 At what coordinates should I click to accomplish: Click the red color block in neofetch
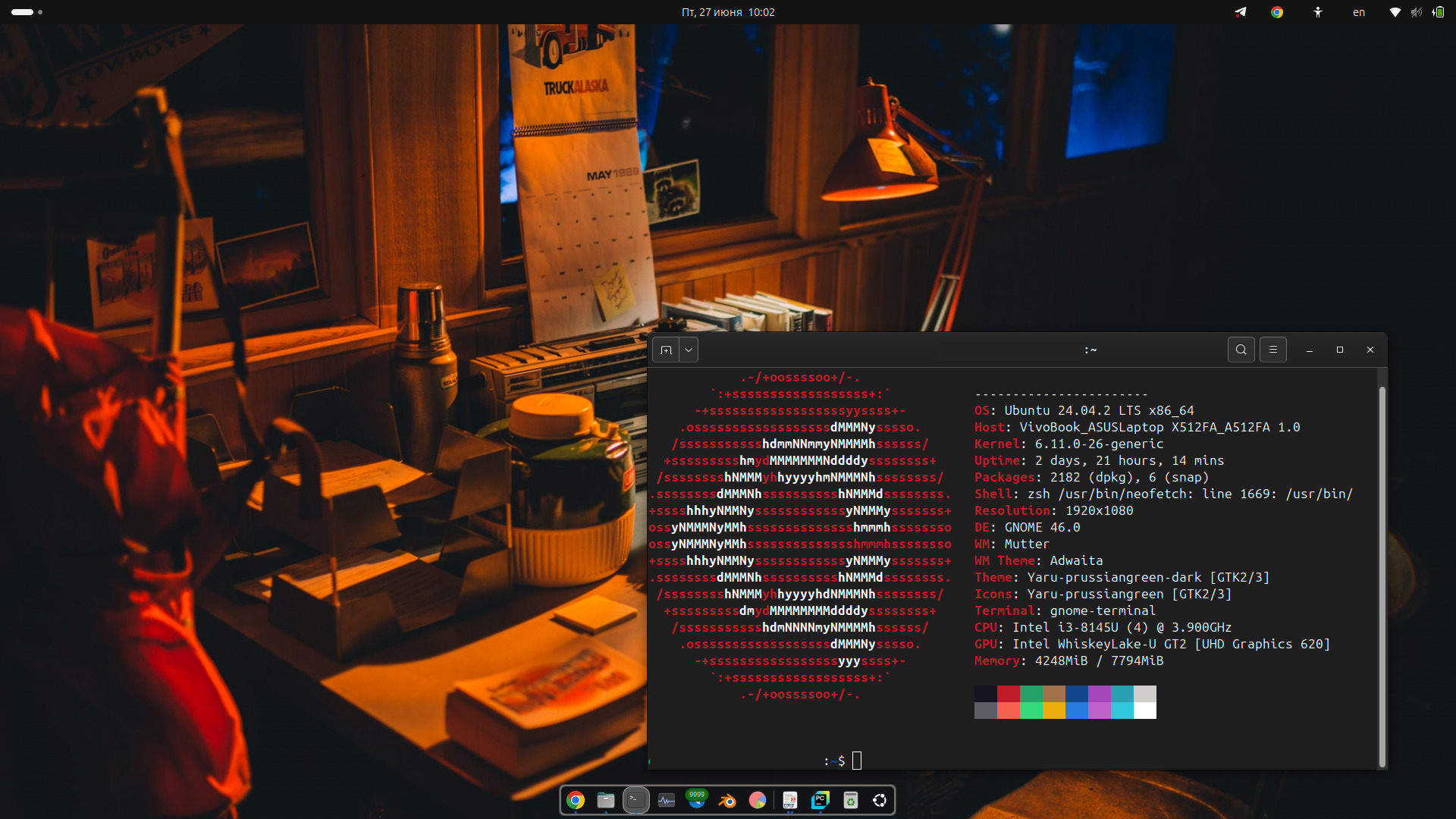point(1008,693)
